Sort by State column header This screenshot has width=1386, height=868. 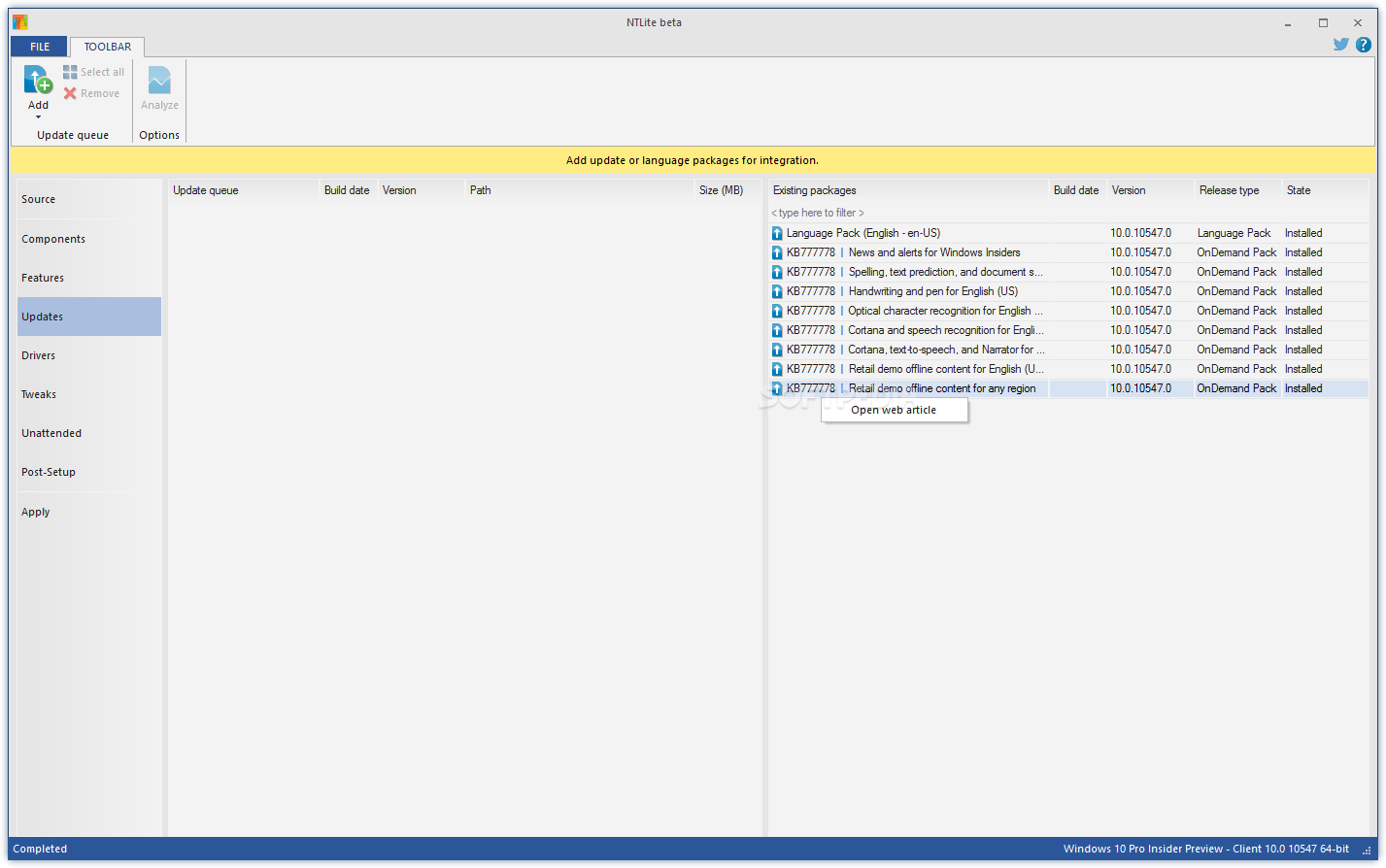1325,190
